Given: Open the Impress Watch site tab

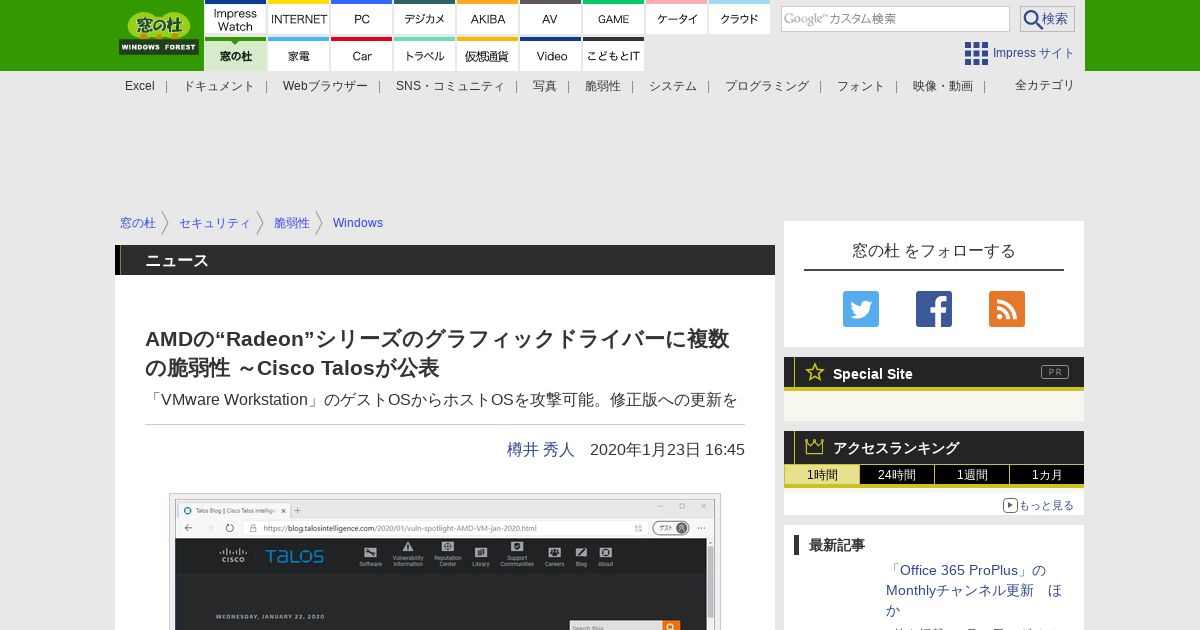Looking at the screenshot, I should tap(236, 18).
